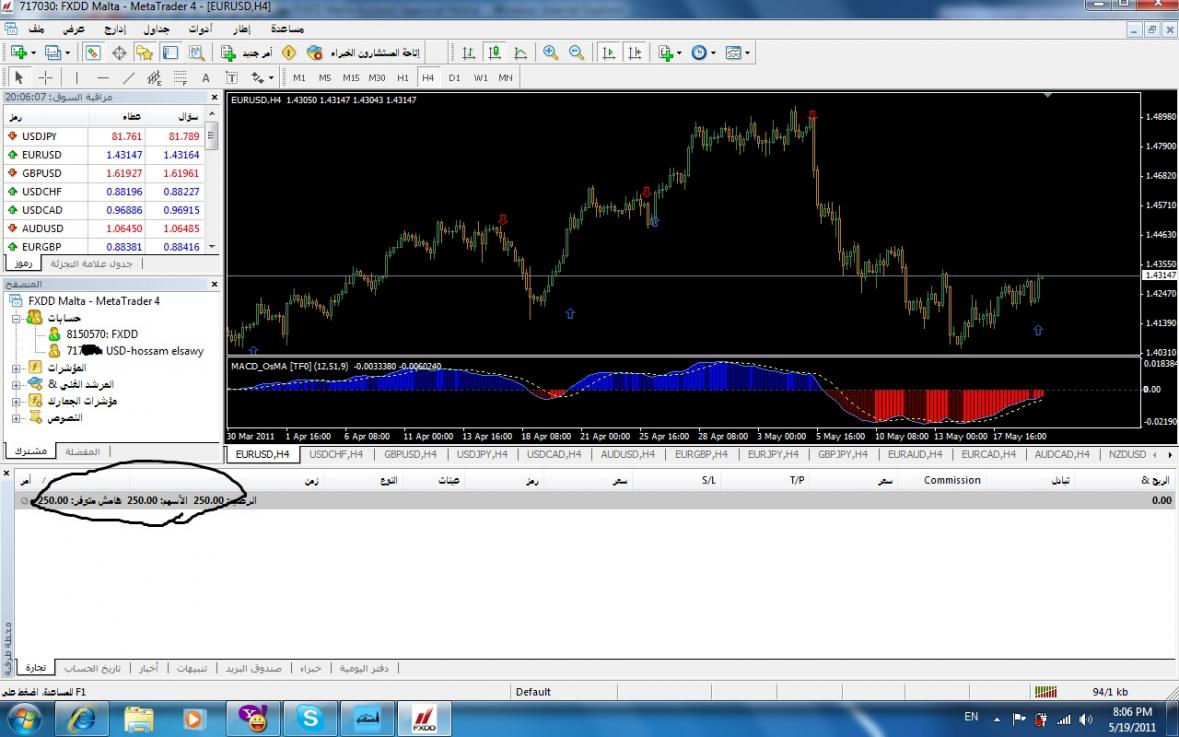Viewport: 1179px width, 737px height.
Task: Select GBPUSD row in Market Watch
Action: pos(104,173)
